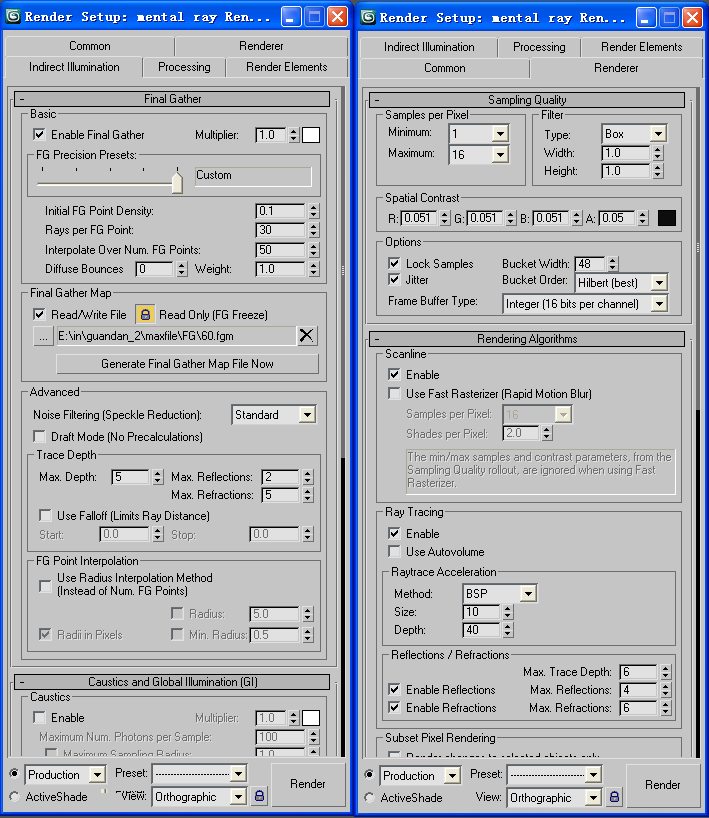Toggle the Enable Reflections checkbox

tap(394, 690)
